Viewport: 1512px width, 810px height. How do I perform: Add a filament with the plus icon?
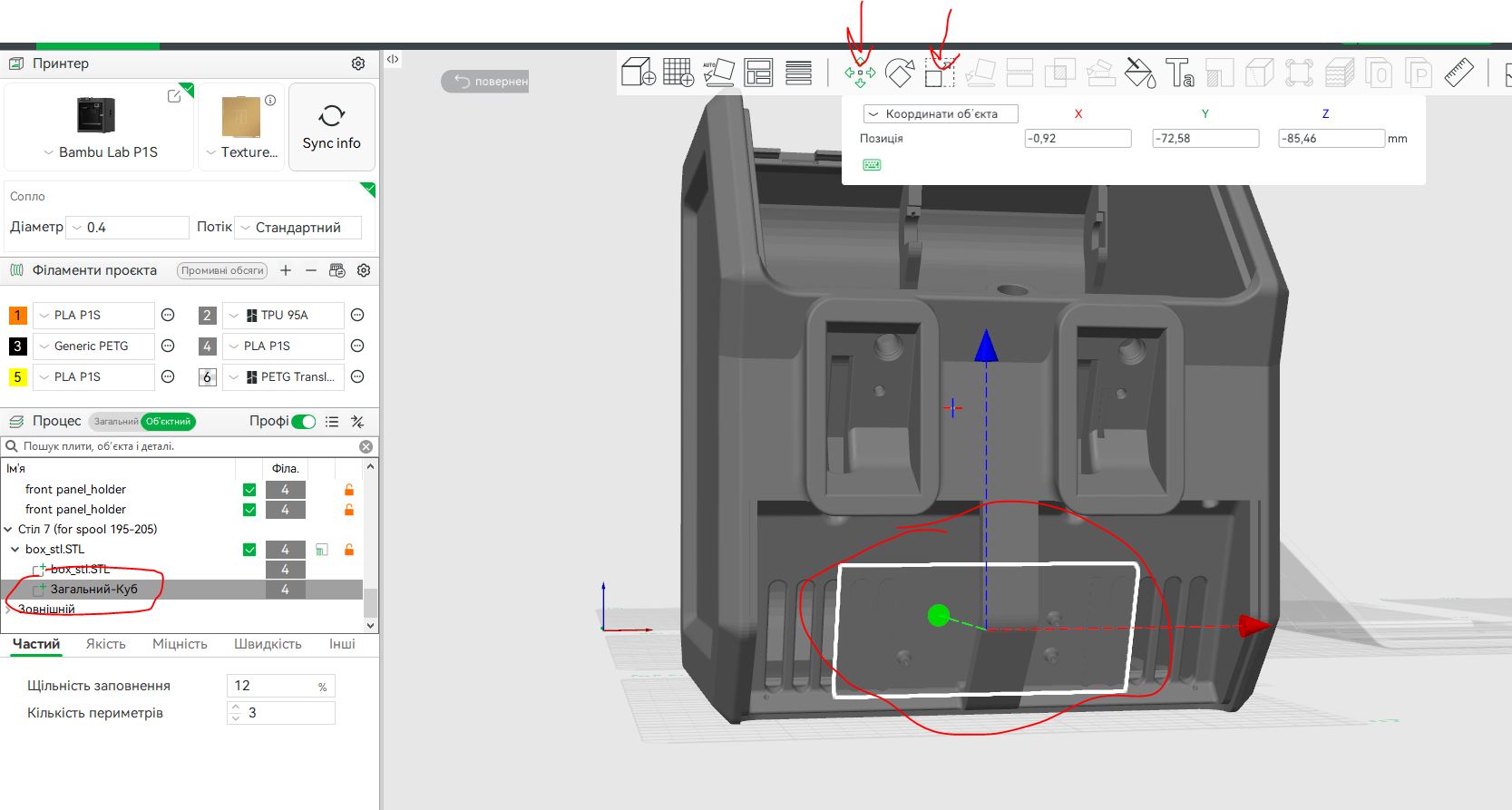(286, 270)
